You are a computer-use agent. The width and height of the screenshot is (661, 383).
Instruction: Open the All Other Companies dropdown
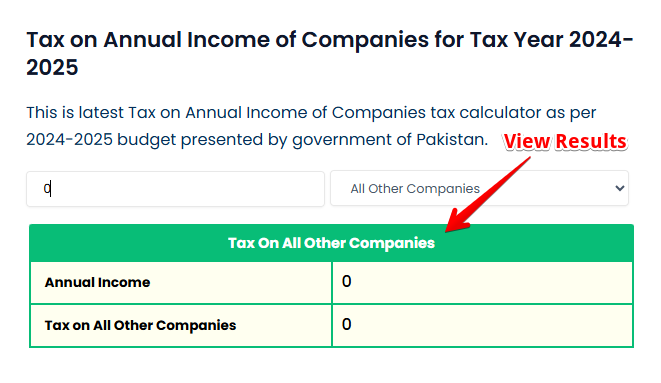(x=479, y=188)
